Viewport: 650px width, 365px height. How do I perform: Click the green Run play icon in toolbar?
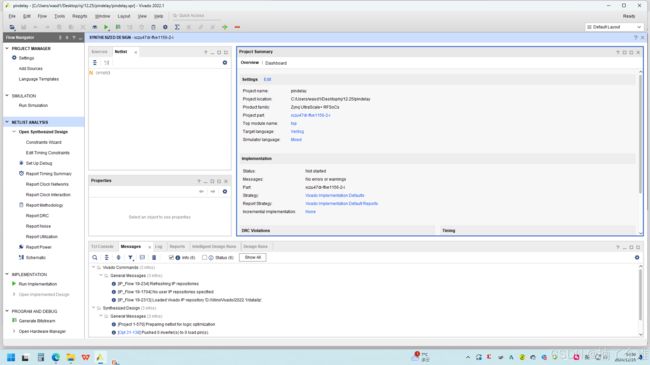(106, 27)
